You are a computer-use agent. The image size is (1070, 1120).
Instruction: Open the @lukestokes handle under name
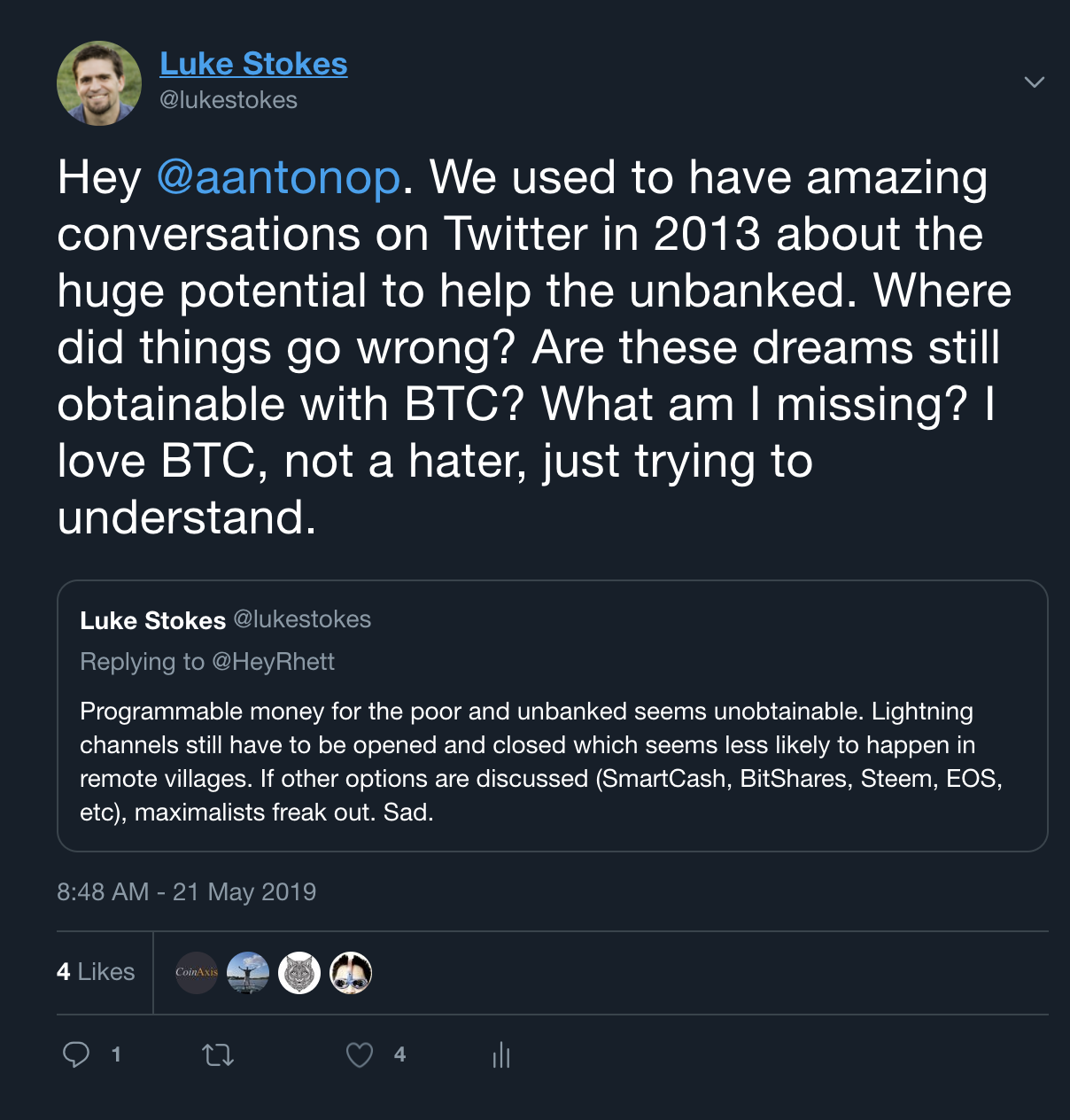[x=229, y=100]
